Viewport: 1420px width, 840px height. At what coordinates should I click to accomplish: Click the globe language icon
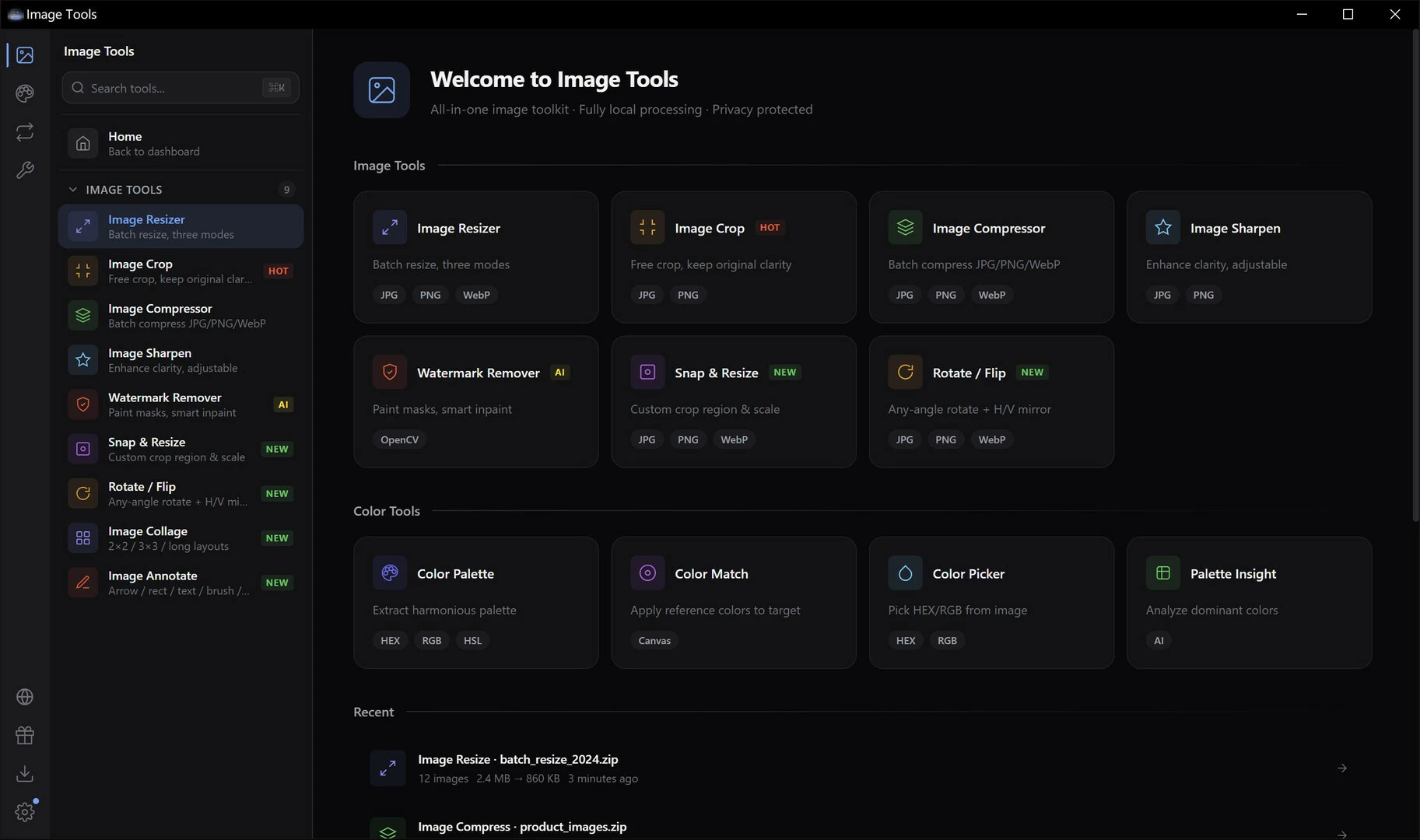(x=25, y=697)
